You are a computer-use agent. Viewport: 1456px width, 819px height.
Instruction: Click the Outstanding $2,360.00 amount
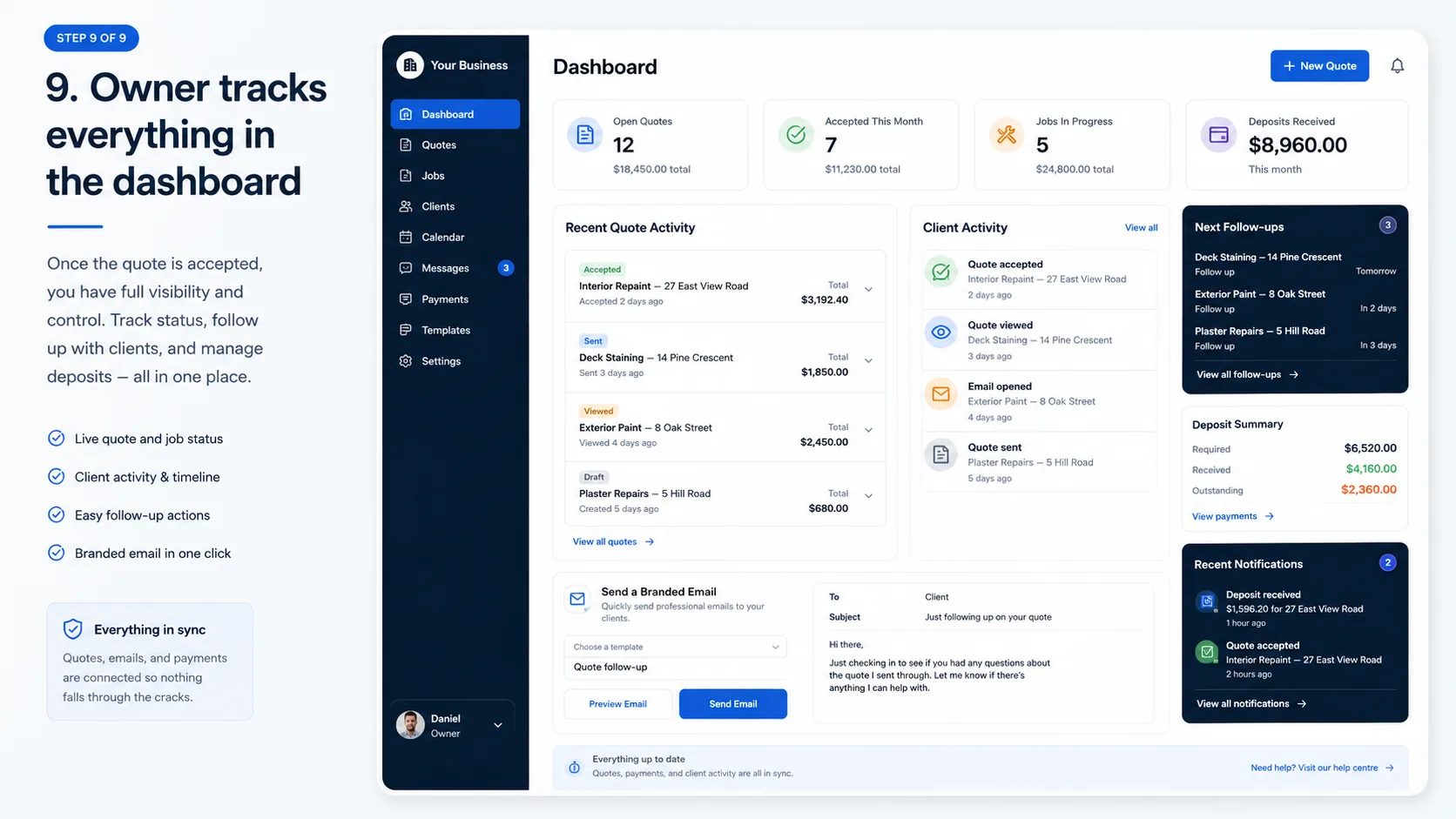click(1369, 489)
